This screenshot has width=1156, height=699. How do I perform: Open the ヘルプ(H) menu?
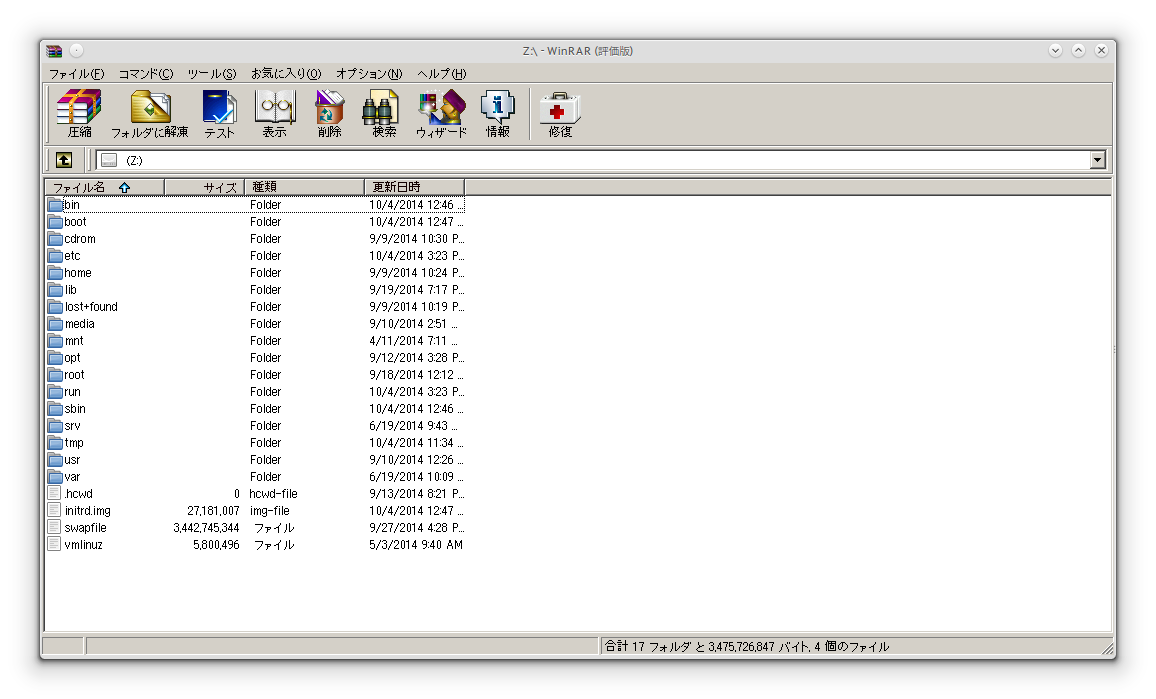tap(442, 74)
